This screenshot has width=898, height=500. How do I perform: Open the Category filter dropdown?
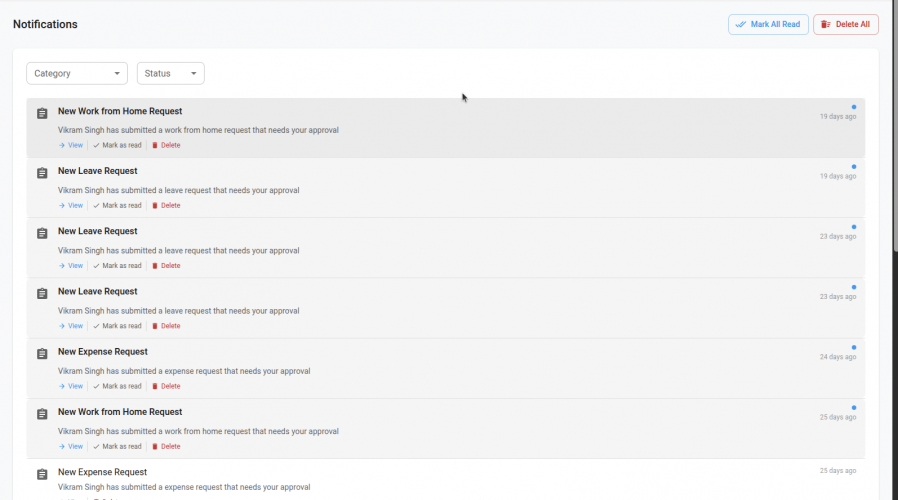pyautogui.click(x=77, y=73)
